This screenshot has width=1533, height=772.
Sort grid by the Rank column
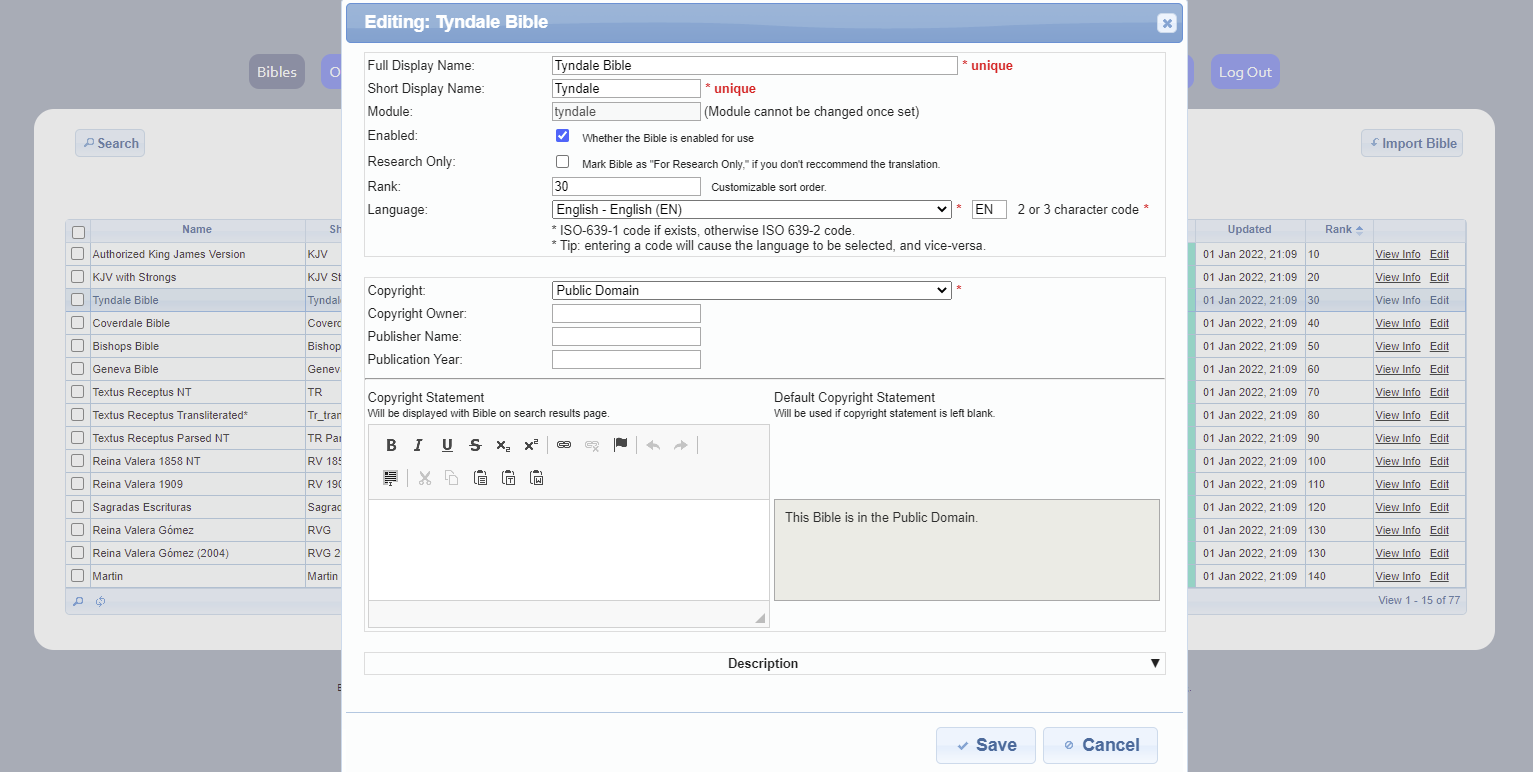pyautogui.click(x=1339, y=229)
